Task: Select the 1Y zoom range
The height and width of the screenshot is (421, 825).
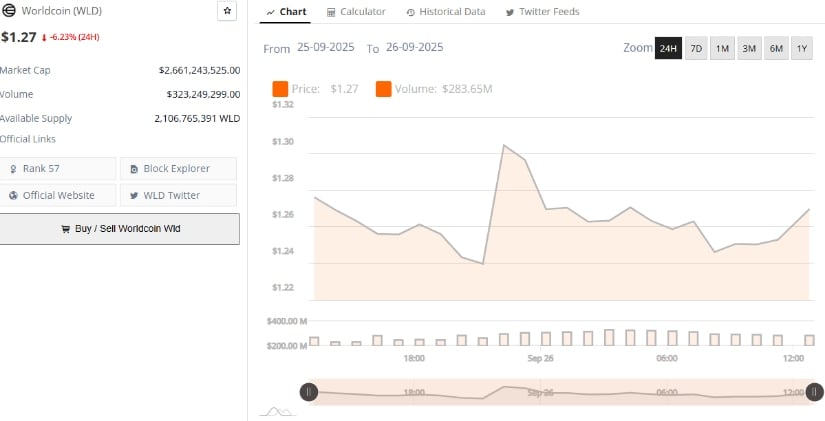Action: click(801, 48)
